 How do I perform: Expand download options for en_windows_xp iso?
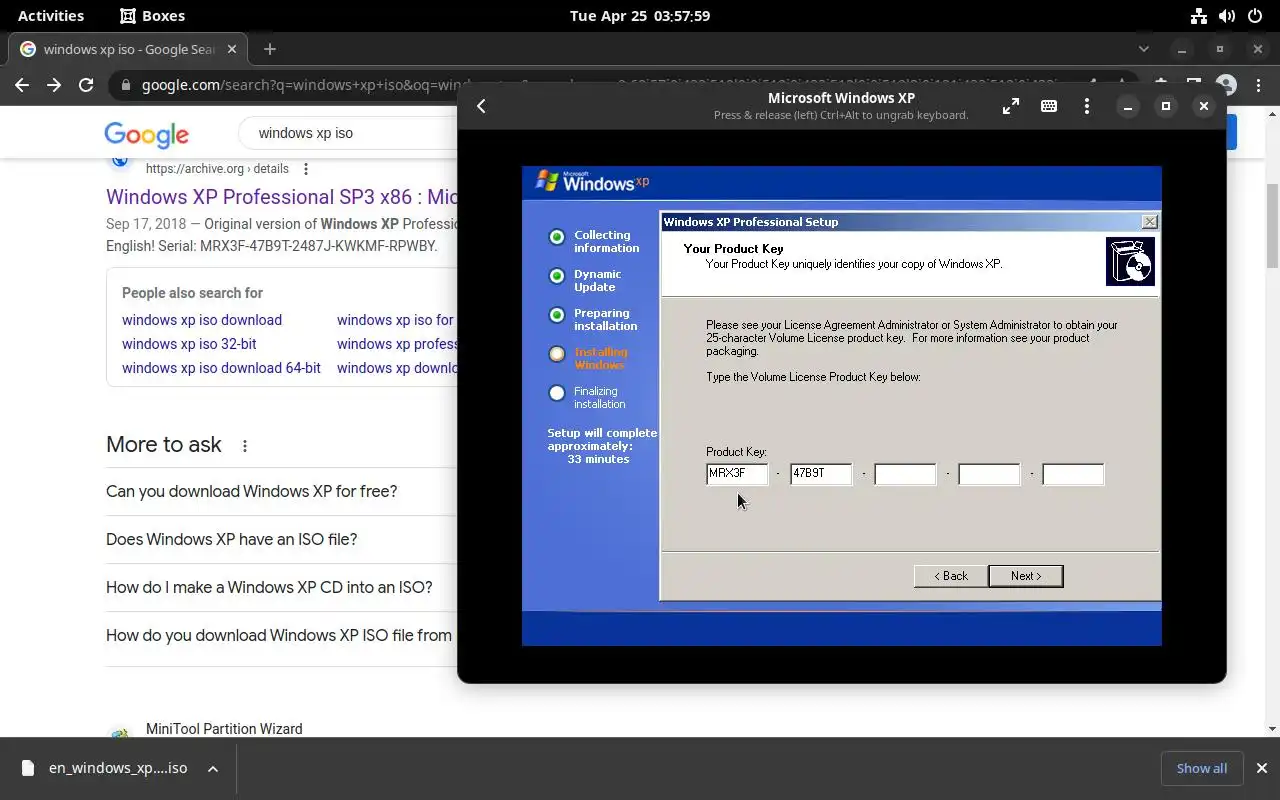(x=213, y=768)
